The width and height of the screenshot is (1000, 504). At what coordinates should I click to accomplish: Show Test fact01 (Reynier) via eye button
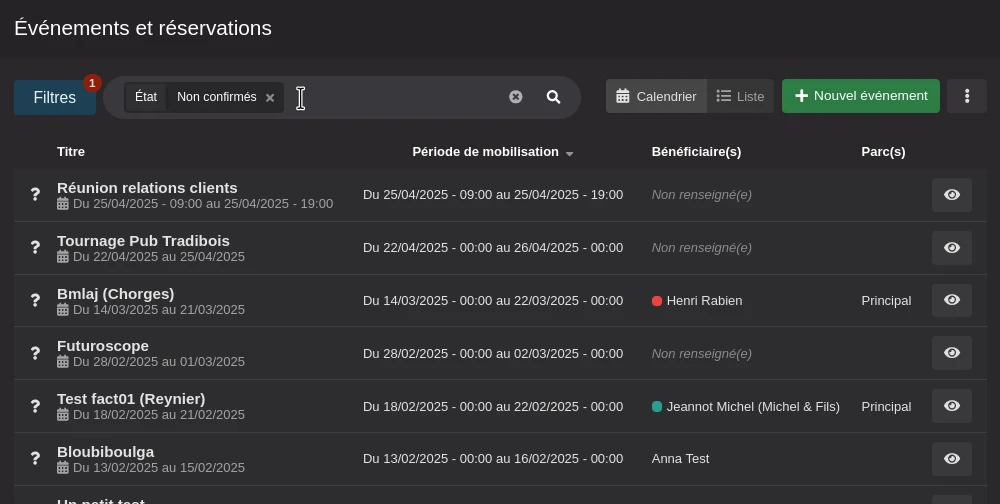[951, 406]
